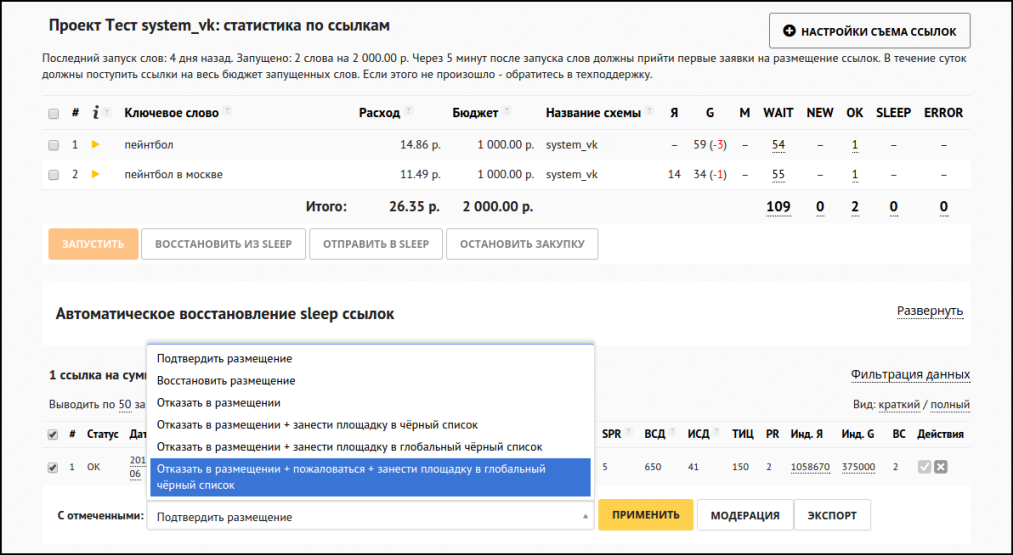Image resolution: width=1013 pixels, height=555 pixels.
Task: Click the info 'i' column header icon
Action: point(94,113)
